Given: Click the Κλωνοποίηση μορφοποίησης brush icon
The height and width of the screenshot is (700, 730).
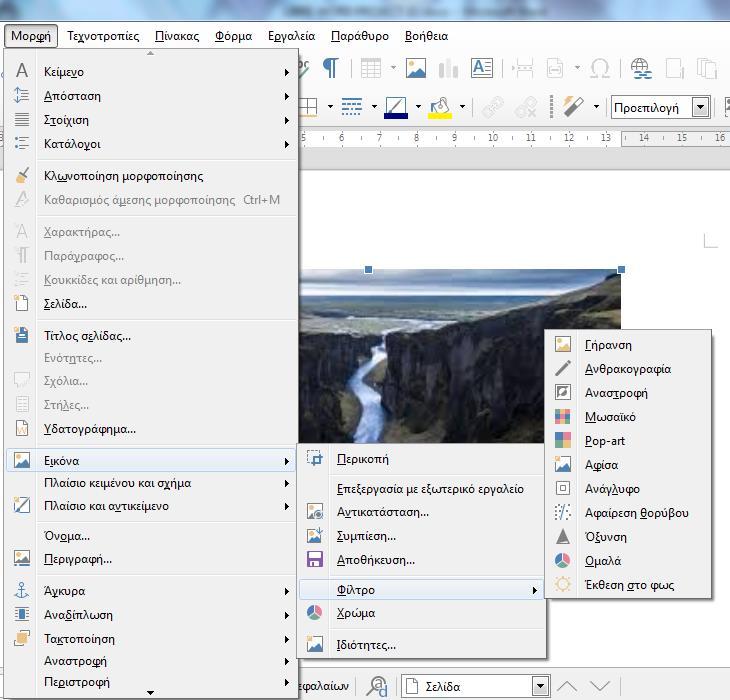Looking at the screenshot, I should [x=21, y=175].
